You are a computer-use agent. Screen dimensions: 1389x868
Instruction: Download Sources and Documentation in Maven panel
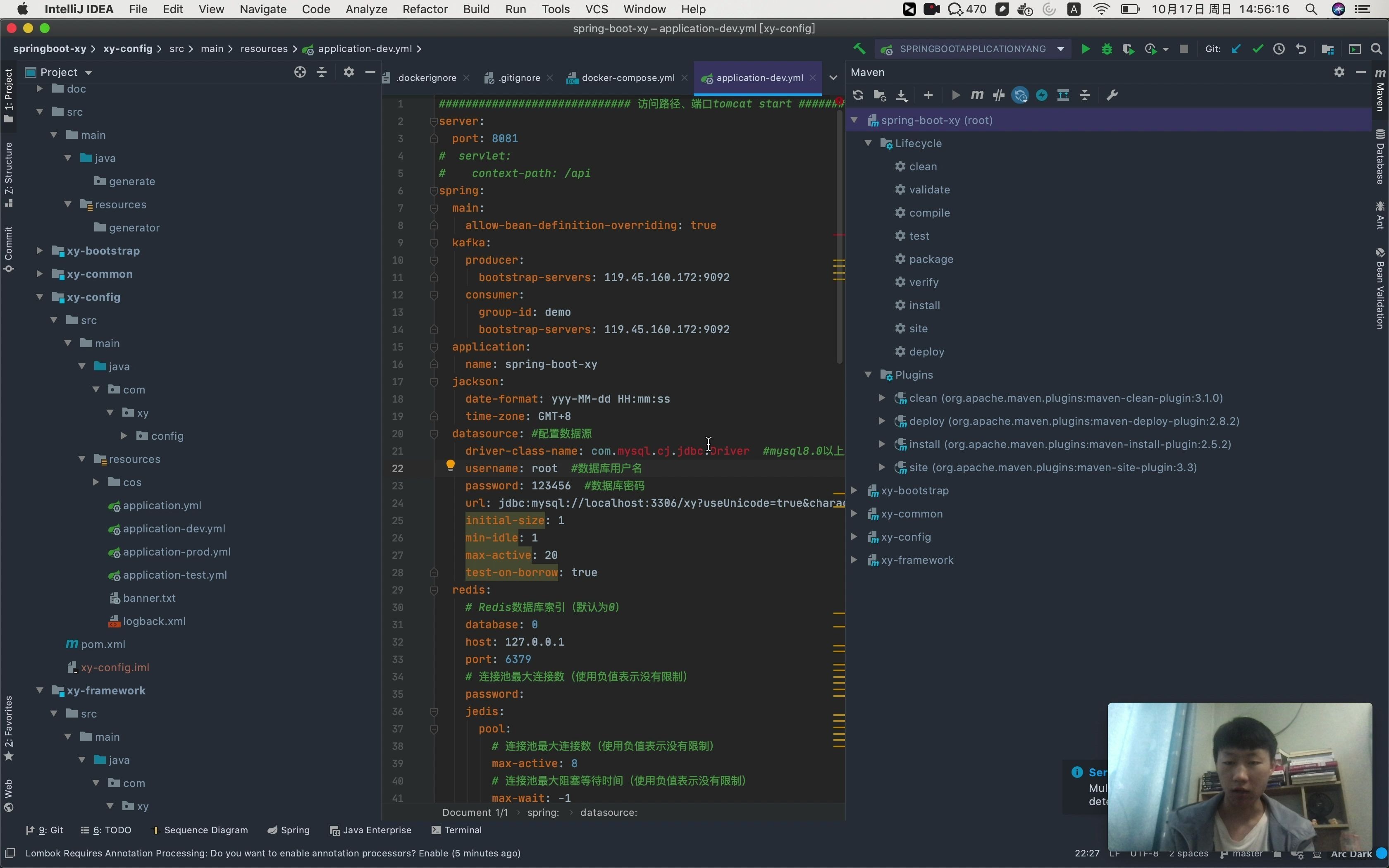click(x=901, y=95)
